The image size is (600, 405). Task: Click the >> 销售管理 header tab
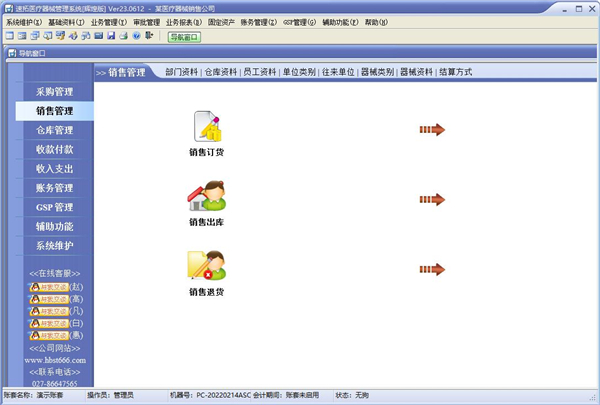121,72
